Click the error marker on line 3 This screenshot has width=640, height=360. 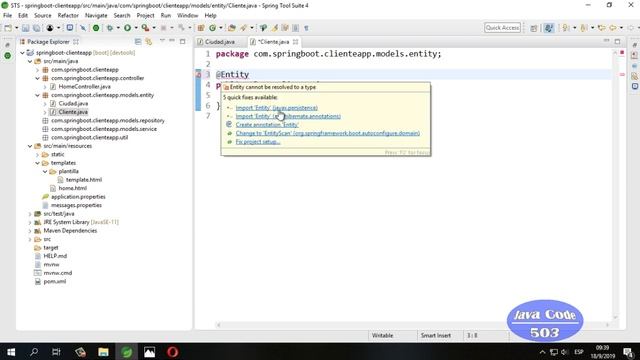click(x=198, y=74)
